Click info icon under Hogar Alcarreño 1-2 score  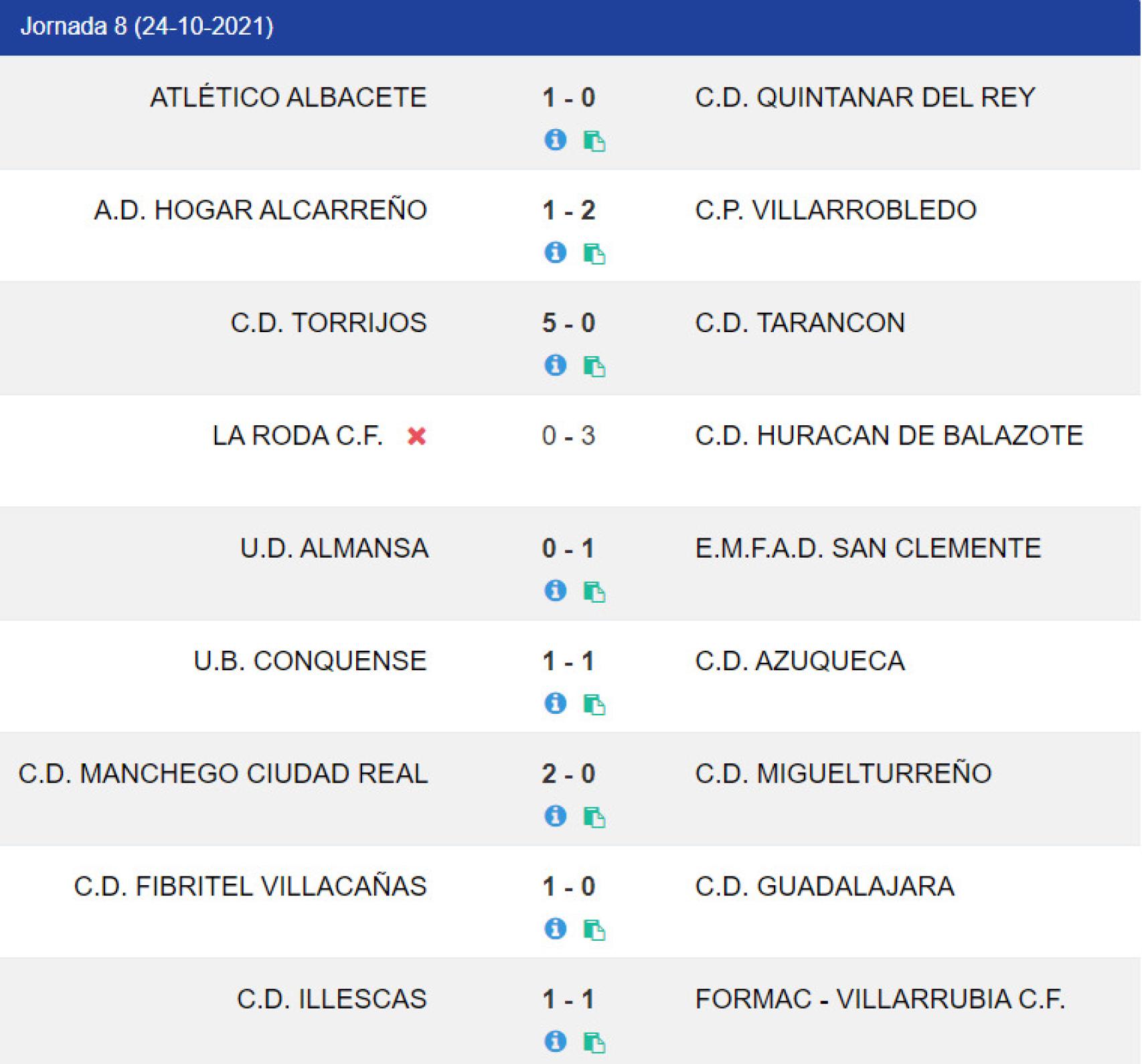[x=555, y=252]
